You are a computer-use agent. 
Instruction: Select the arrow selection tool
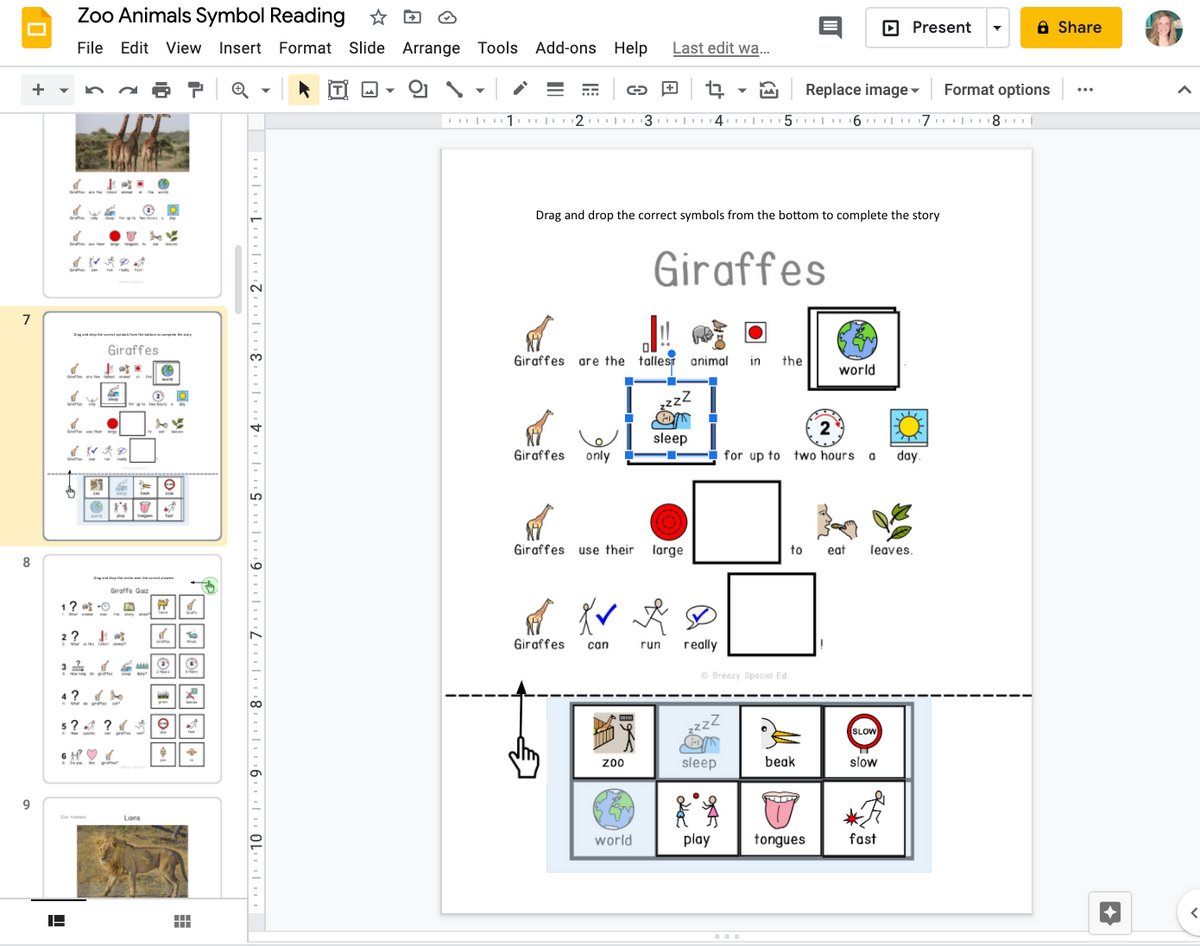click(303, 89)
